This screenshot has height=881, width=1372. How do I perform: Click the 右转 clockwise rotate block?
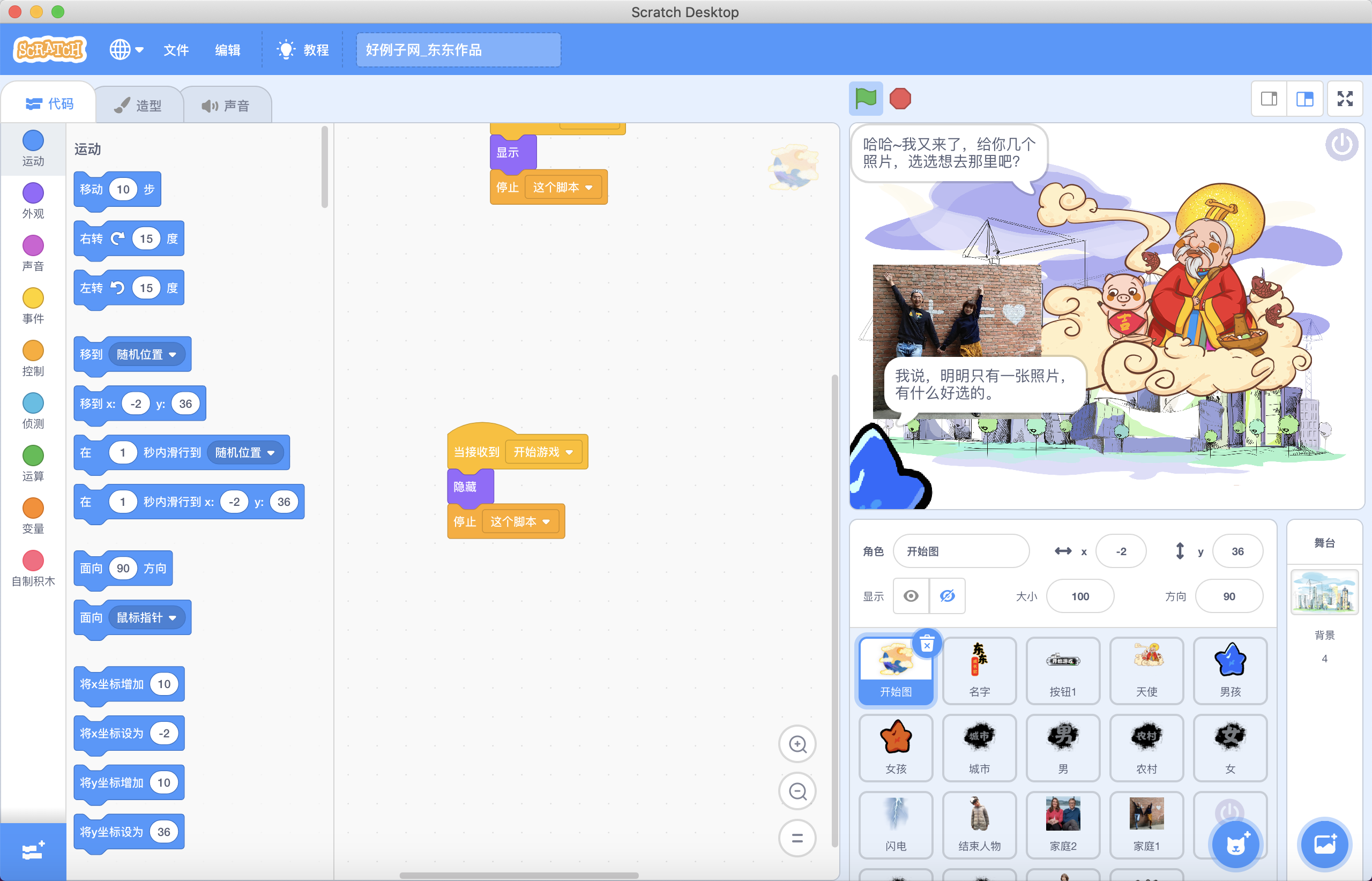pos(129,238)
